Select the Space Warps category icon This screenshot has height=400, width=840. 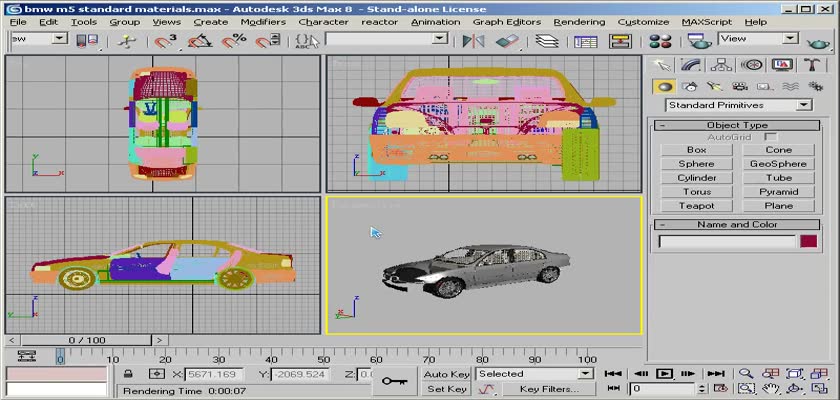click(790, 86)
